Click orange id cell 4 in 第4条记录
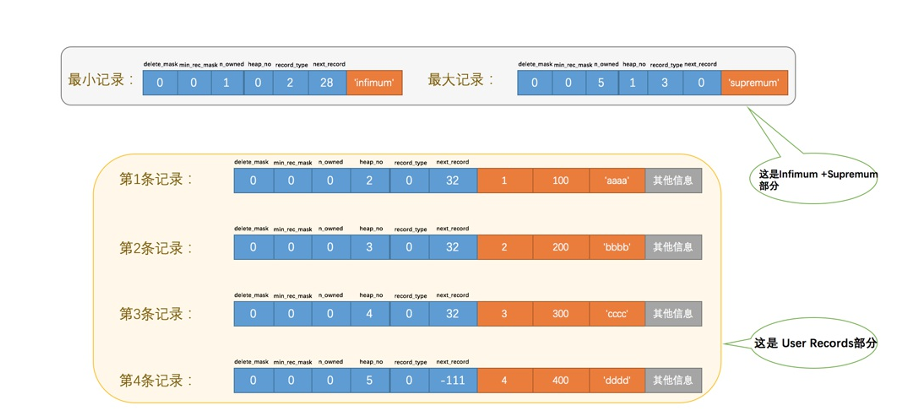906x420 pixels. pos(504,381)
